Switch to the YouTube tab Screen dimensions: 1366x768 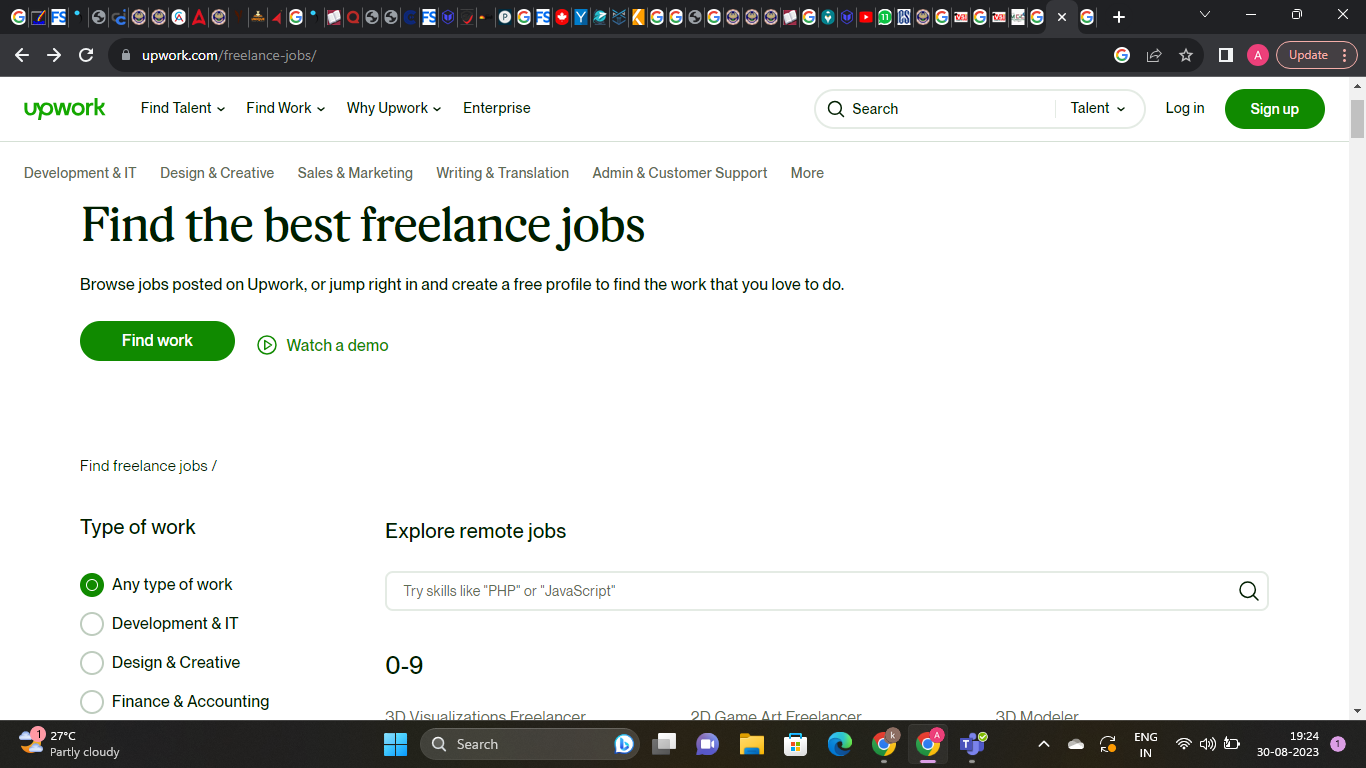point(866,17)
